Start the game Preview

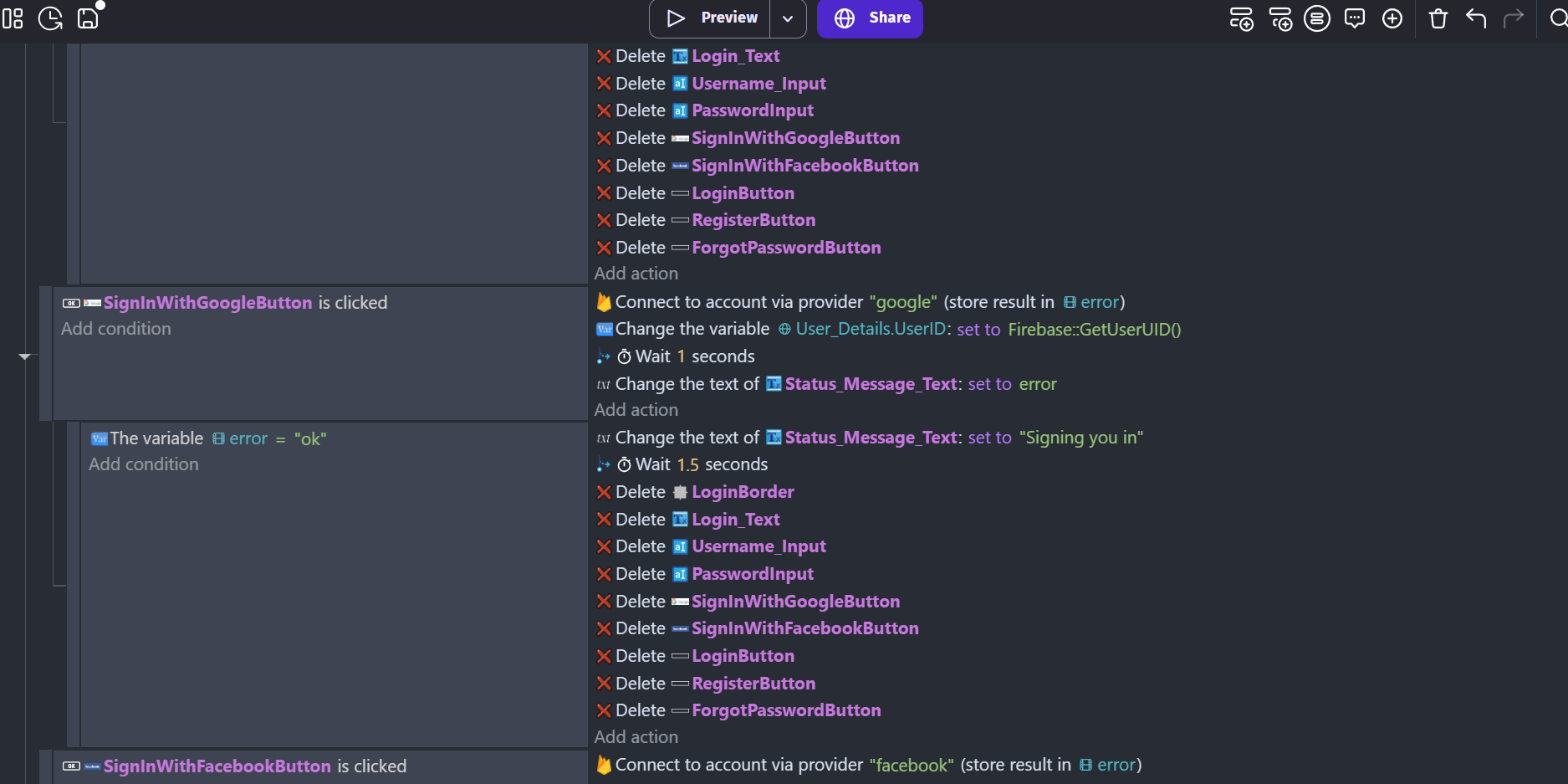[x=712, y=18]
